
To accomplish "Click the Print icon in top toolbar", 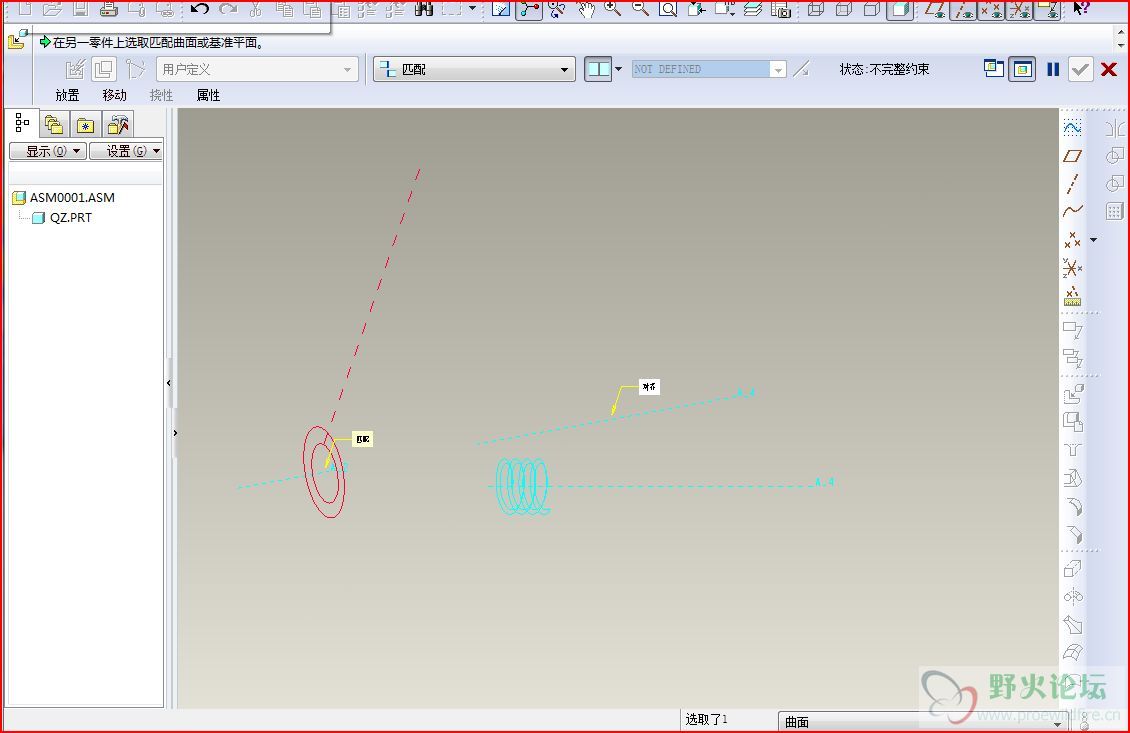I will pos(109,9).
